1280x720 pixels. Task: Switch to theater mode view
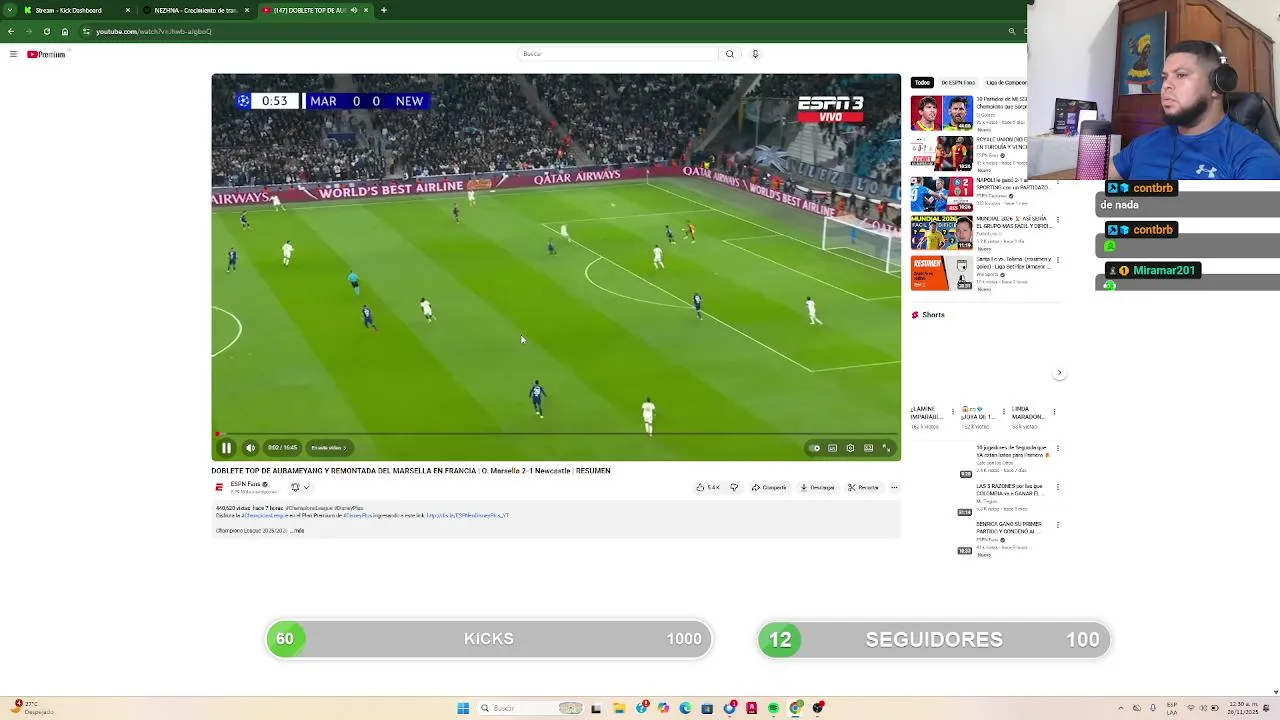tap(868, 448)
